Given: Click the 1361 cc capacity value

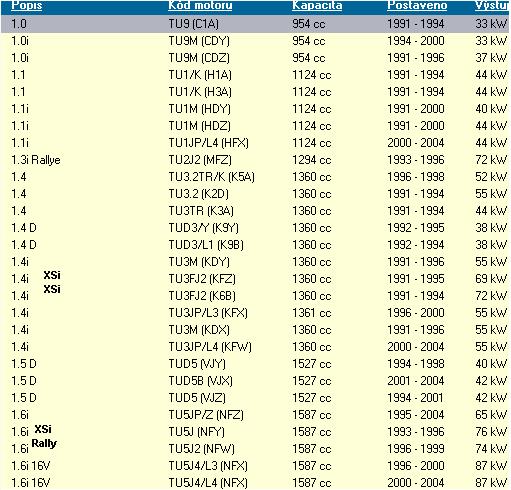Looking at the screenshot, I should coord(312,313).
